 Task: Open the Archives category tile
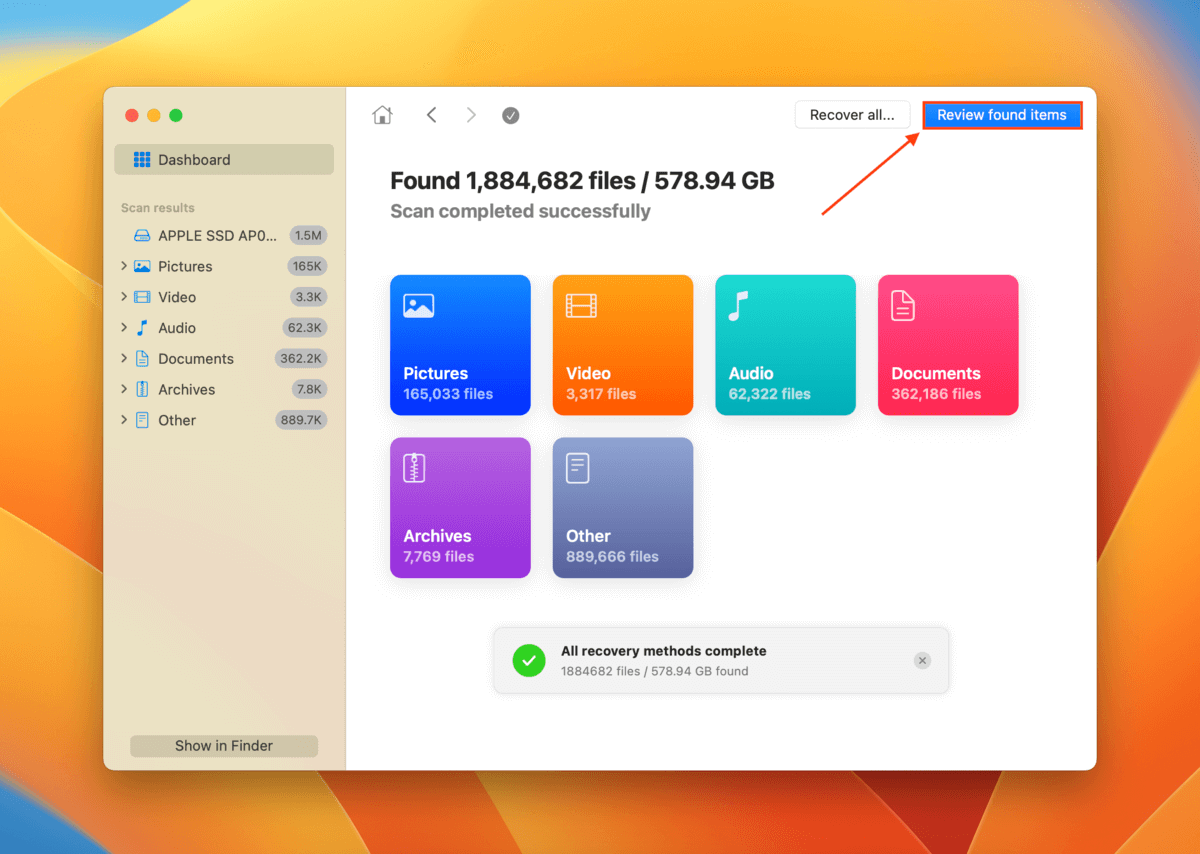click(460, 507)
